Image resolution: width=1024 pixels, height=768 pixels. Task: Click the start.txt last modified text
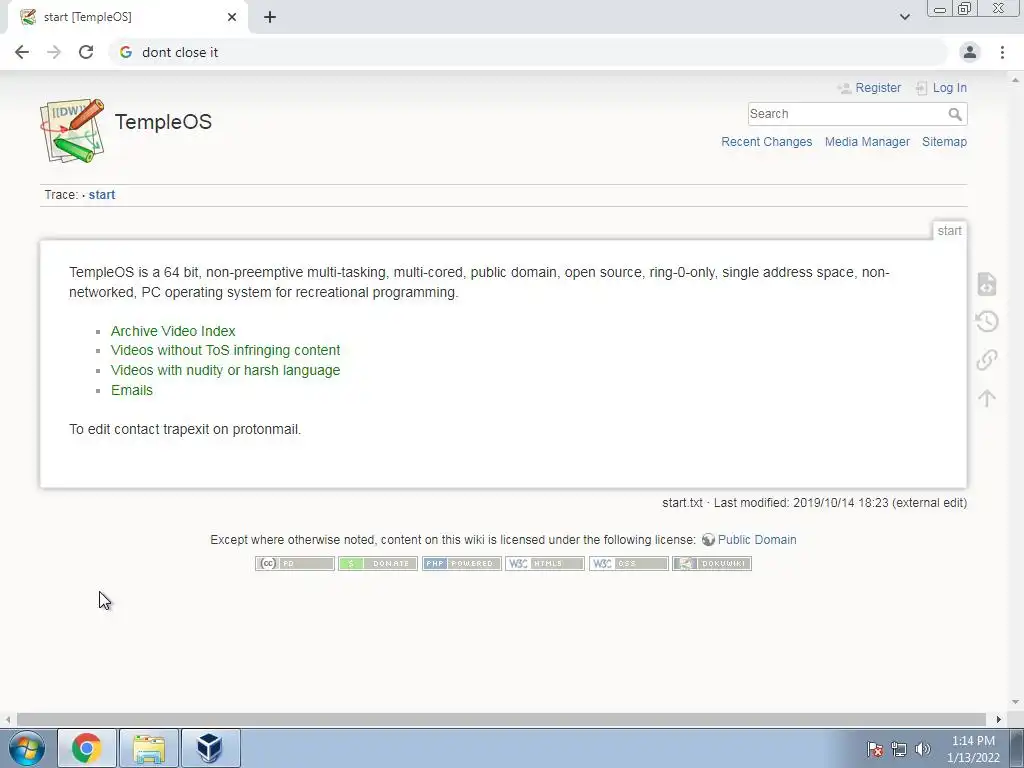point(814,503)
